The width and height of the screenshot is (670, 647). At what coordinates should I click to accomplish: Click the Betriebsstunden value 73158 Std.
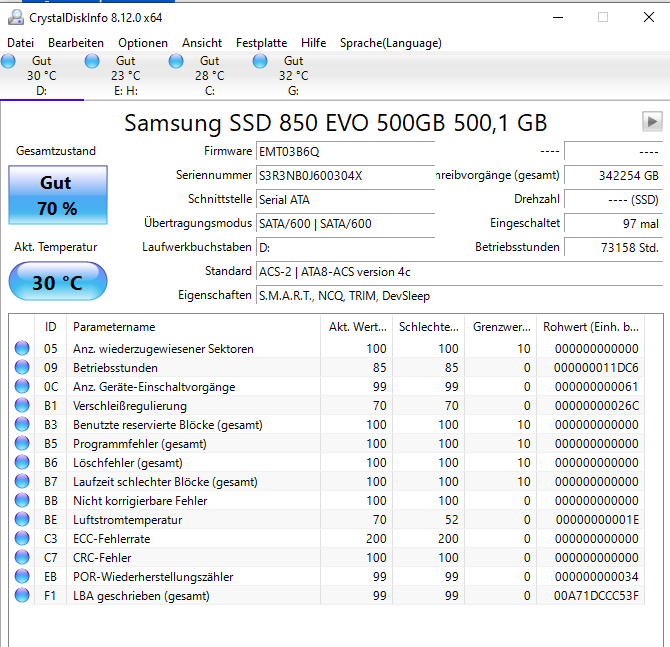(x=613, y=247)
